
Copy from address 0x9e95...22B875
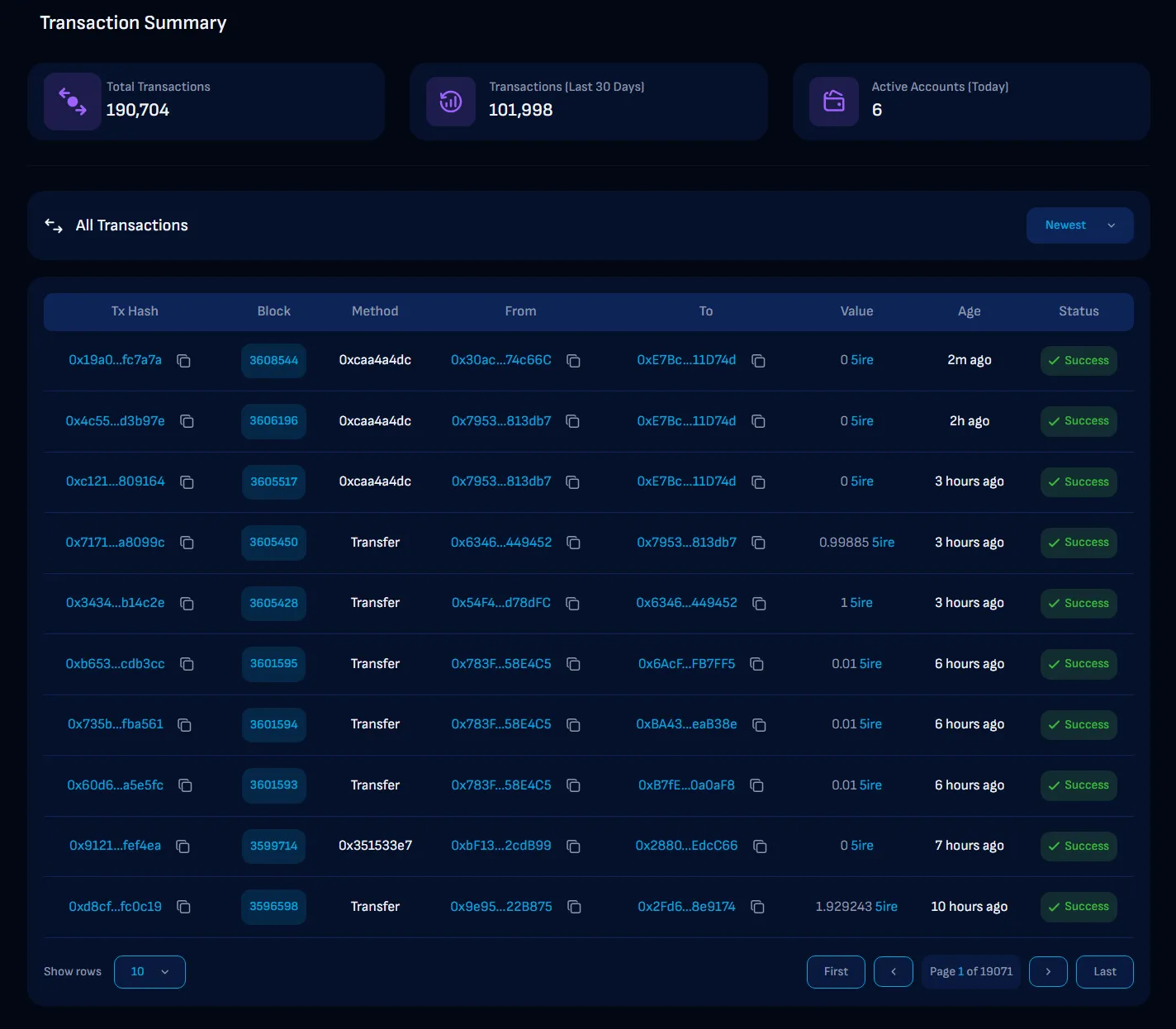[575, 907]
